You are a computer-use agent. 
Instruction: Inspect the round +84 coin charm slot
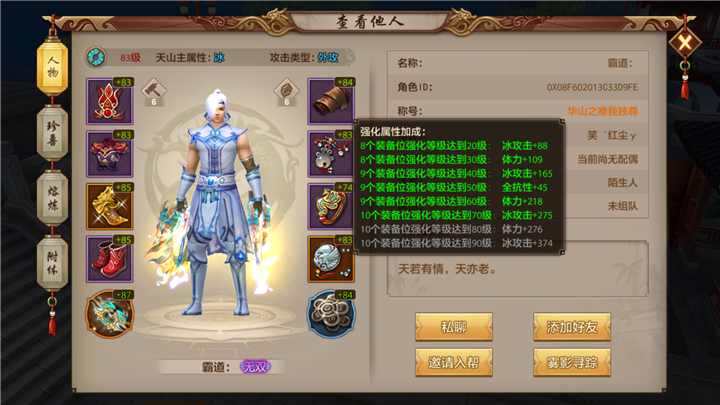[331, 314]
